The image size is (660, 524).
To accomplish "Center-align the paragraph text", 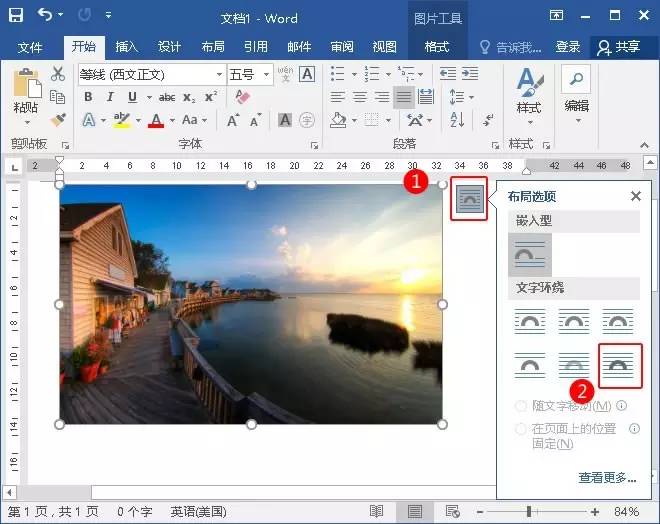I will point(359,97).
